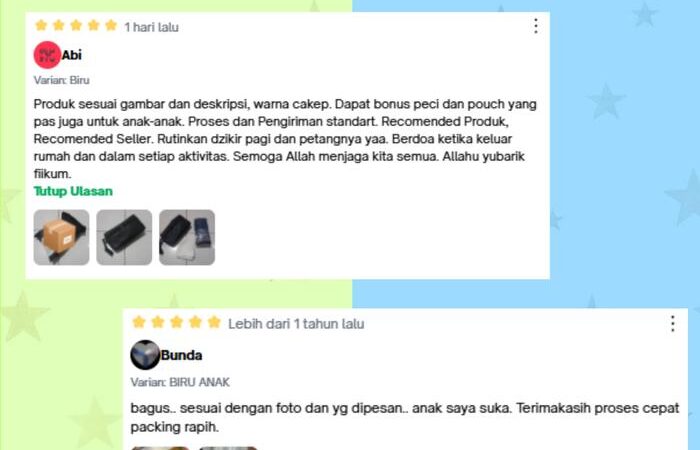Viewport: 700px width, 450px height.
Task: Open the three-dot menu on Abi's review
Action: coord(536,26)
